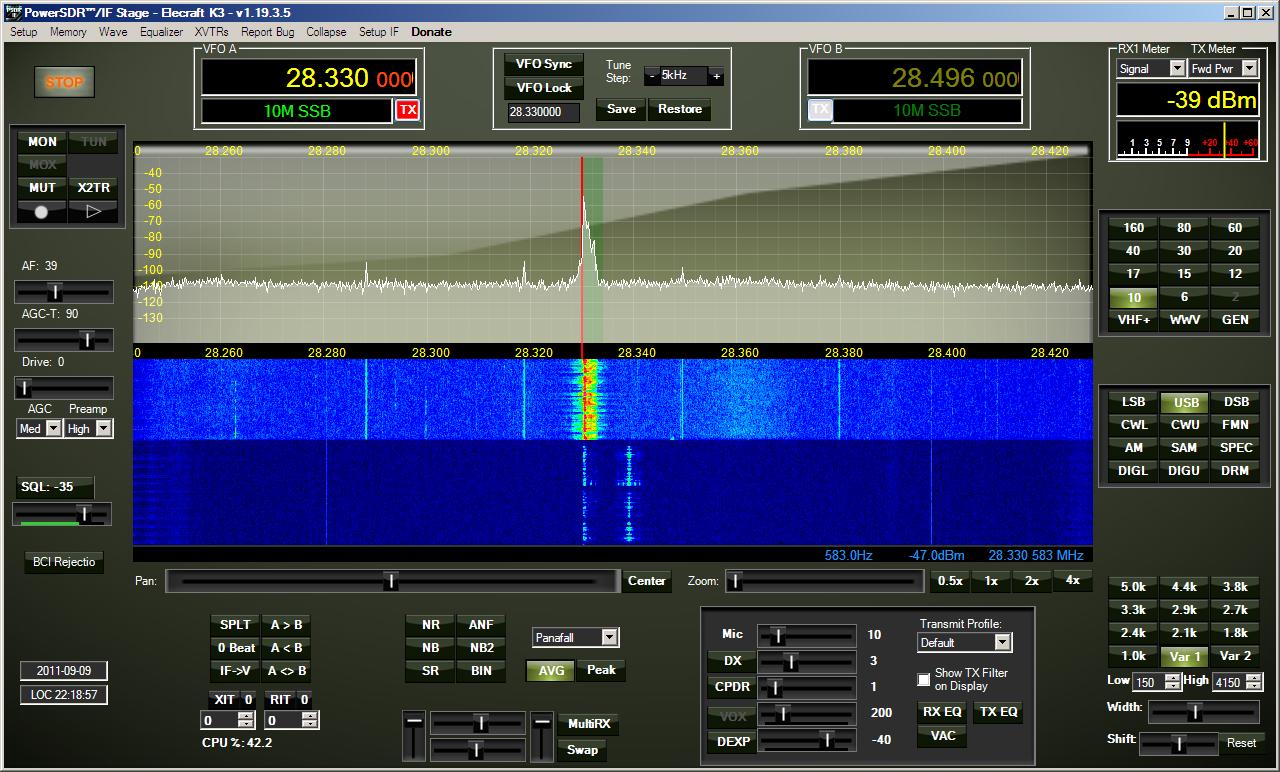Viewport: 1280px width, 772px height.
Task: Decrease tune step with minus button
Action: [x=652, y=76]
